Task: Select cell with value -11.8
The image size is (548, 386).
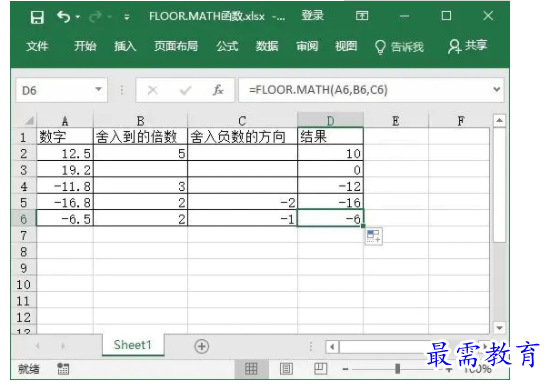Action: coord(65,186)
